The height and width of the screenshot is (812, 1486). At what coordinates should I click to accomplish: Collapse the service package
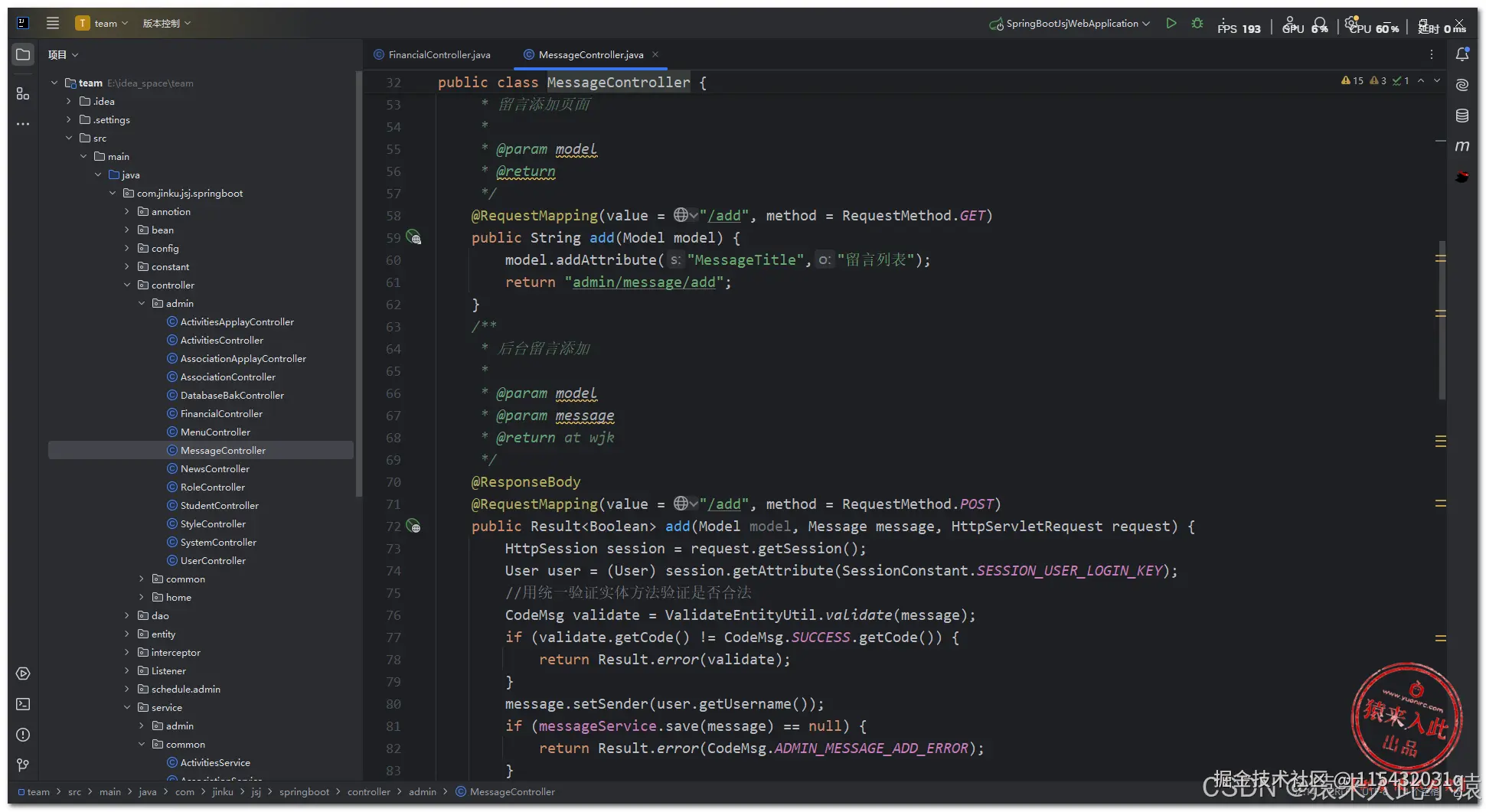tap(127, 707)
